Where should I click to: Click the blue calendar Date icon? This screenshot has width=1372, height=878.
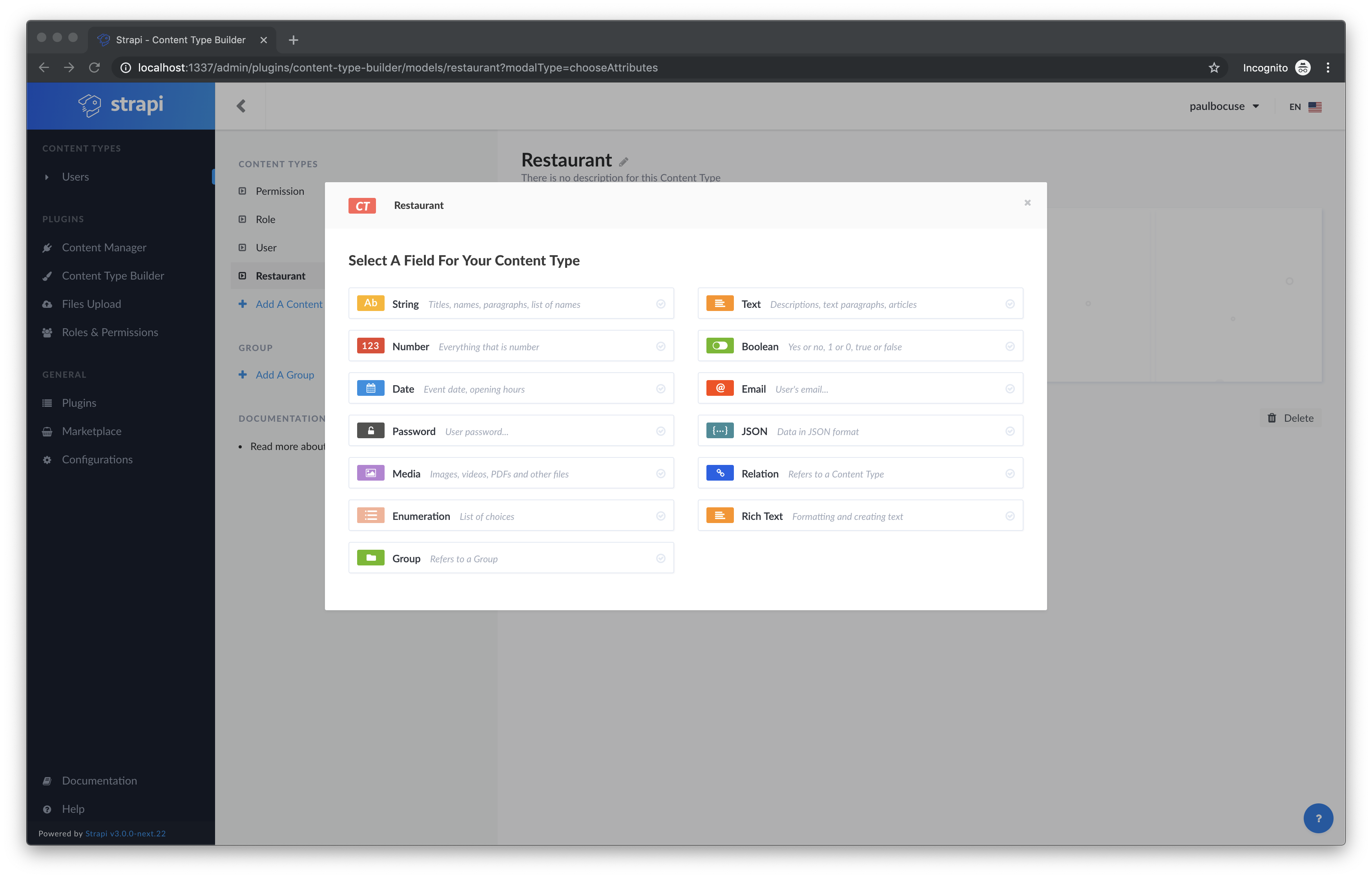[370, 388]
